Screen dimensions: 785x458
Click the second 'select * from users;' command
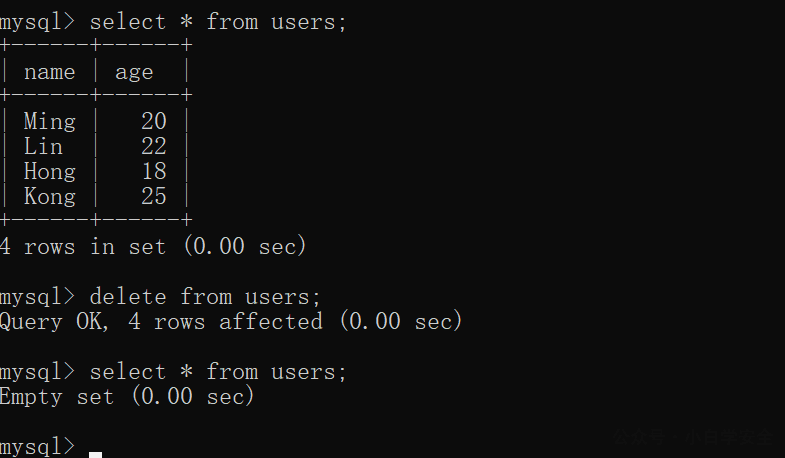click(218, 372)
